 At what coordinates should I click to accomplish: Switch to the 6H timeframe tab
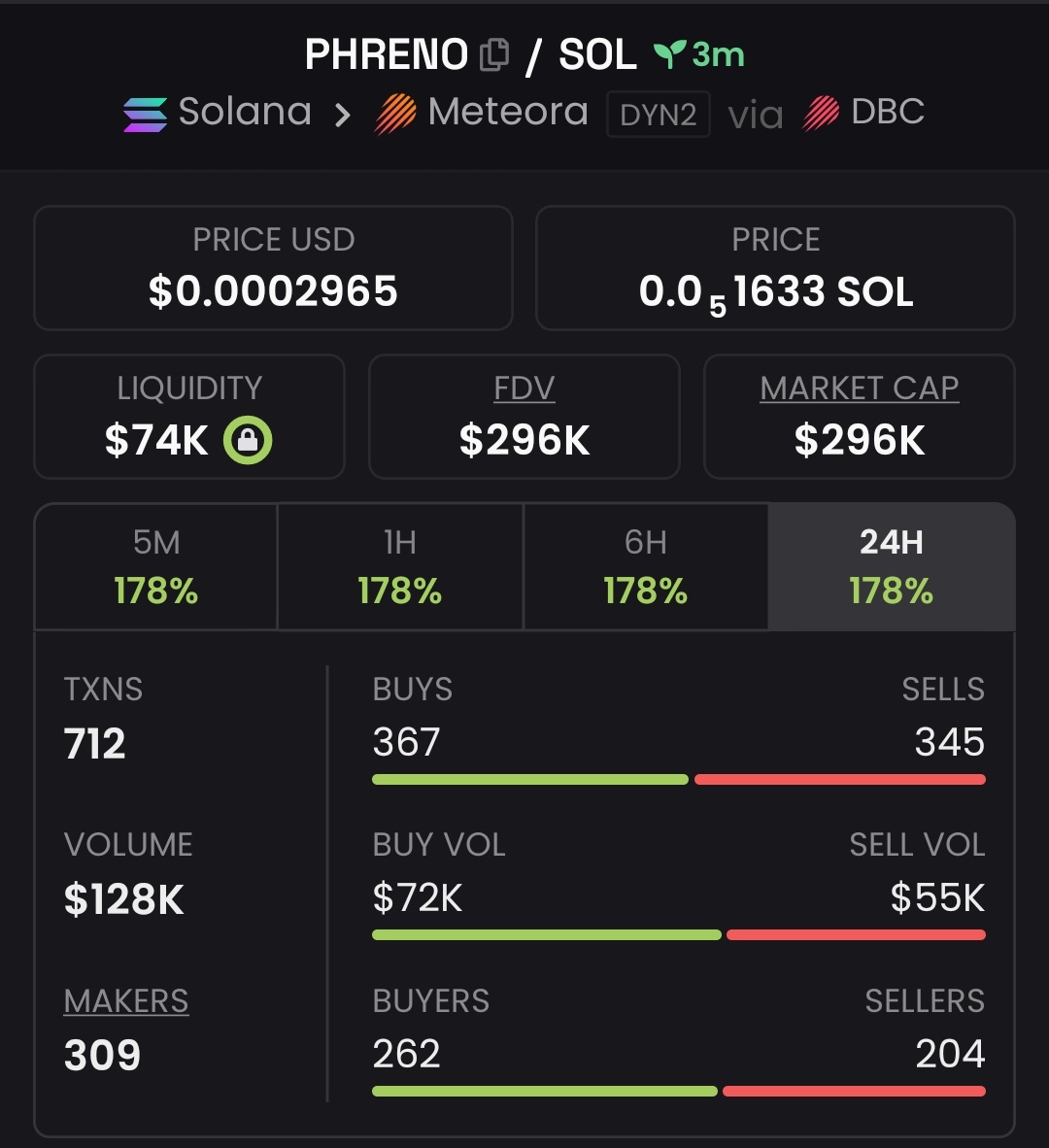coord(646,566)
